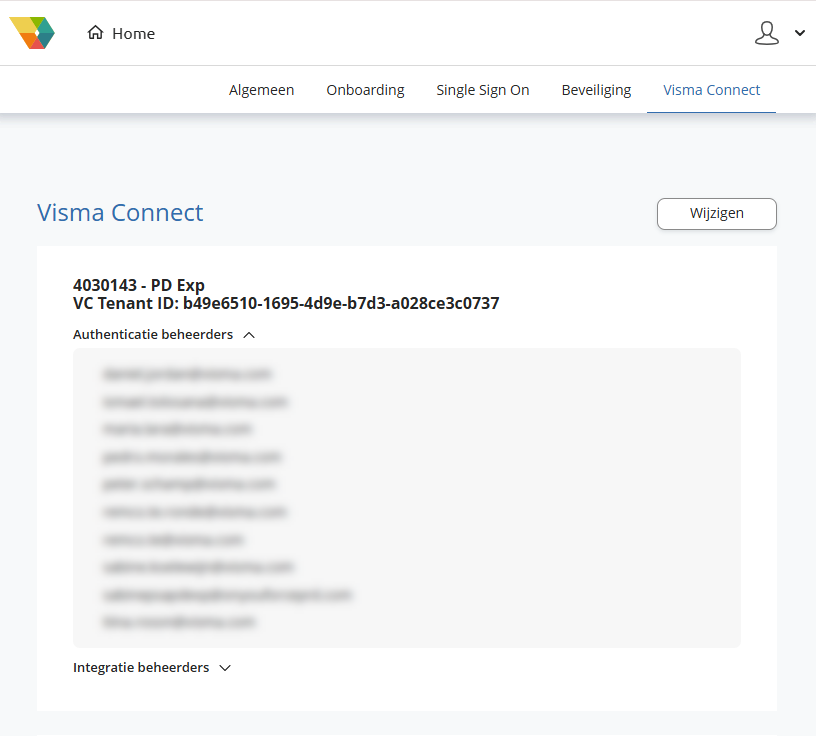The width and height of the screenshot is (816, 736).
Task: Click the Visma Connect page heading
Action: (x=120, y=212)
